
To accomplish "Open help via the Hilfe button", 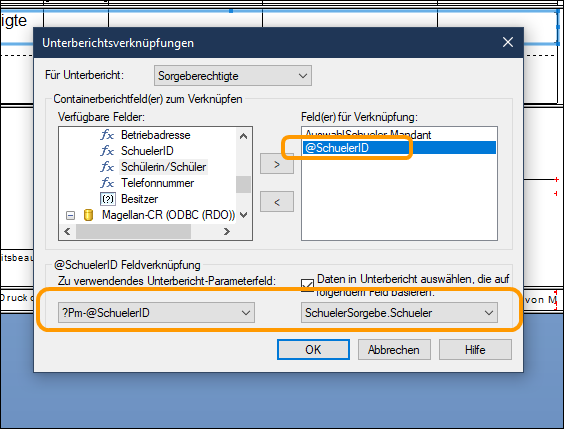I will [x=475, y=350].
